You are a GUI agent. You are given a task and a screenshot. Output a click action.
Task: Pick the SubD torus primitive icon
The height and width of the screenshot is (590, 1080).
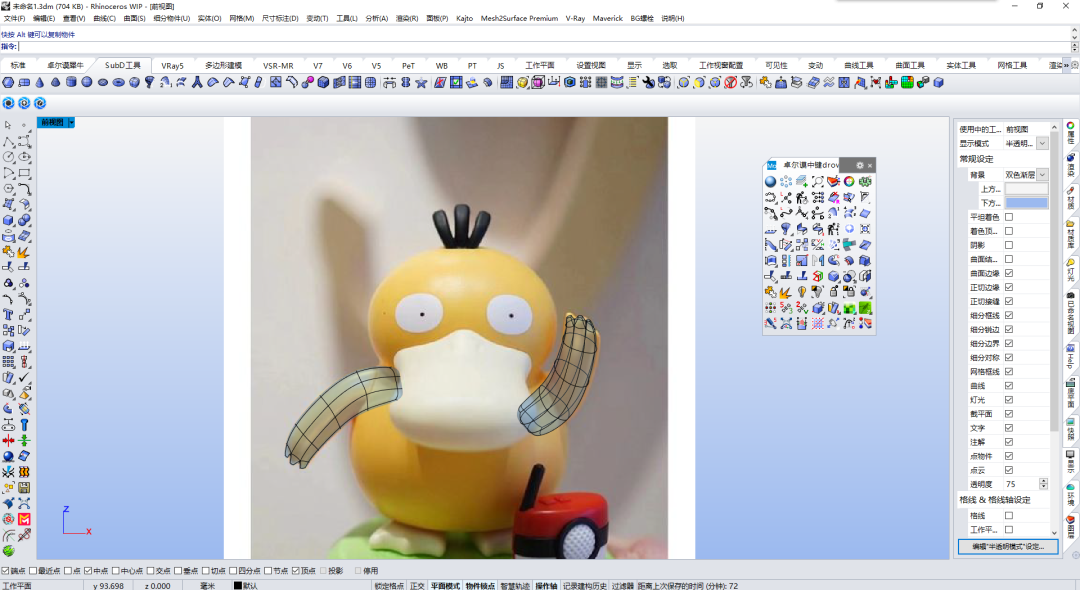(x=118, y=83)
